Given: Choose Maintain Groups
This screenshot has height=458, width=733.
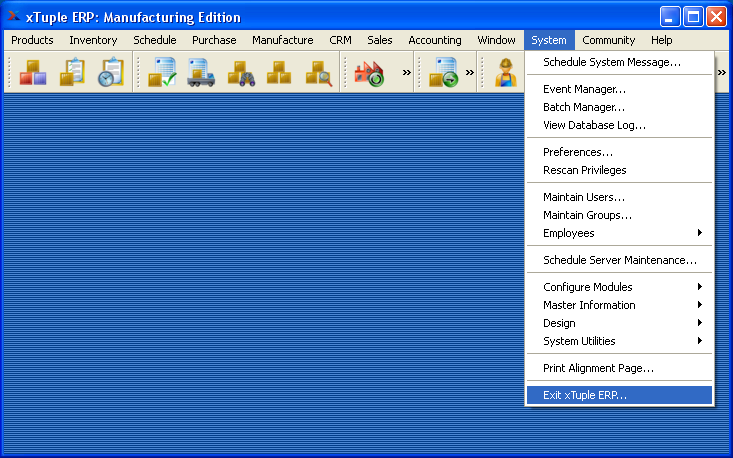Looking at the screenshot, I should [619, 215].
